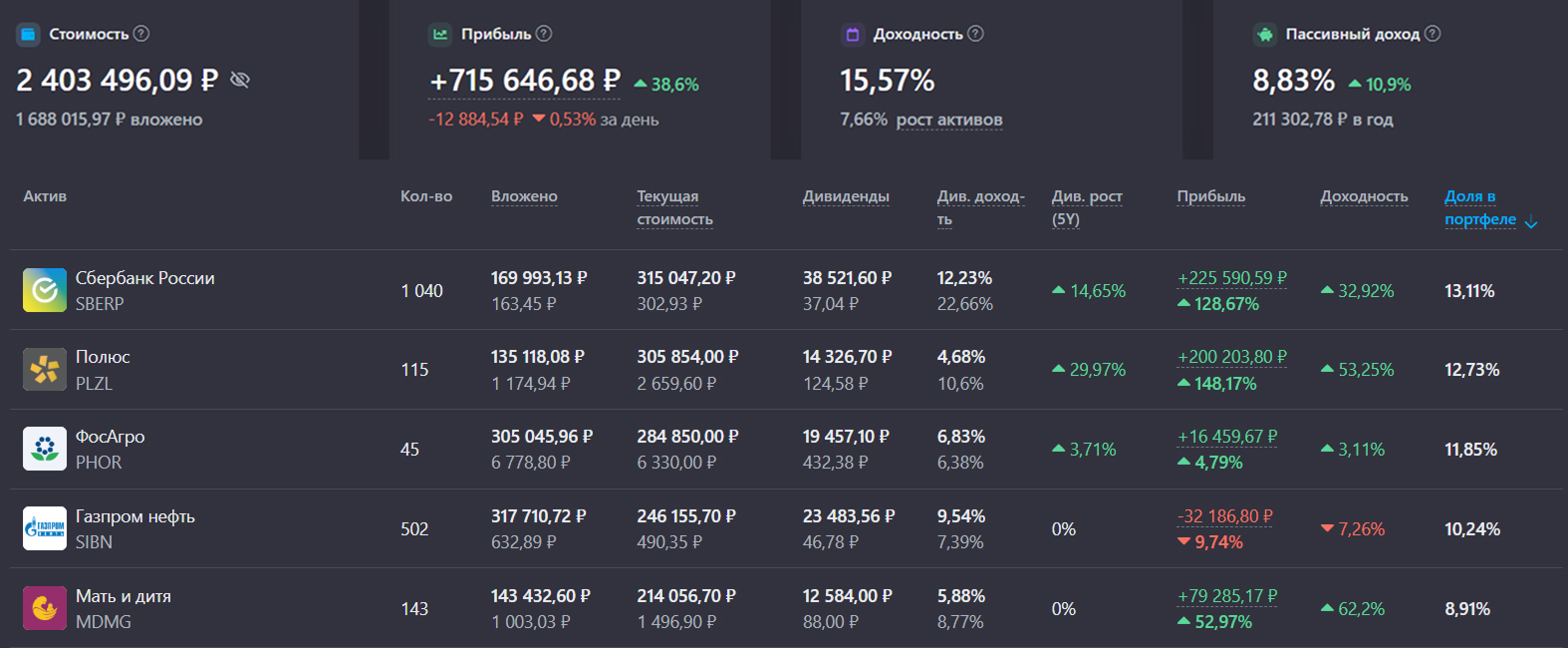Click Доходность column header in table
This screenshot has width=1568, height=648.
click(1364, 196)
